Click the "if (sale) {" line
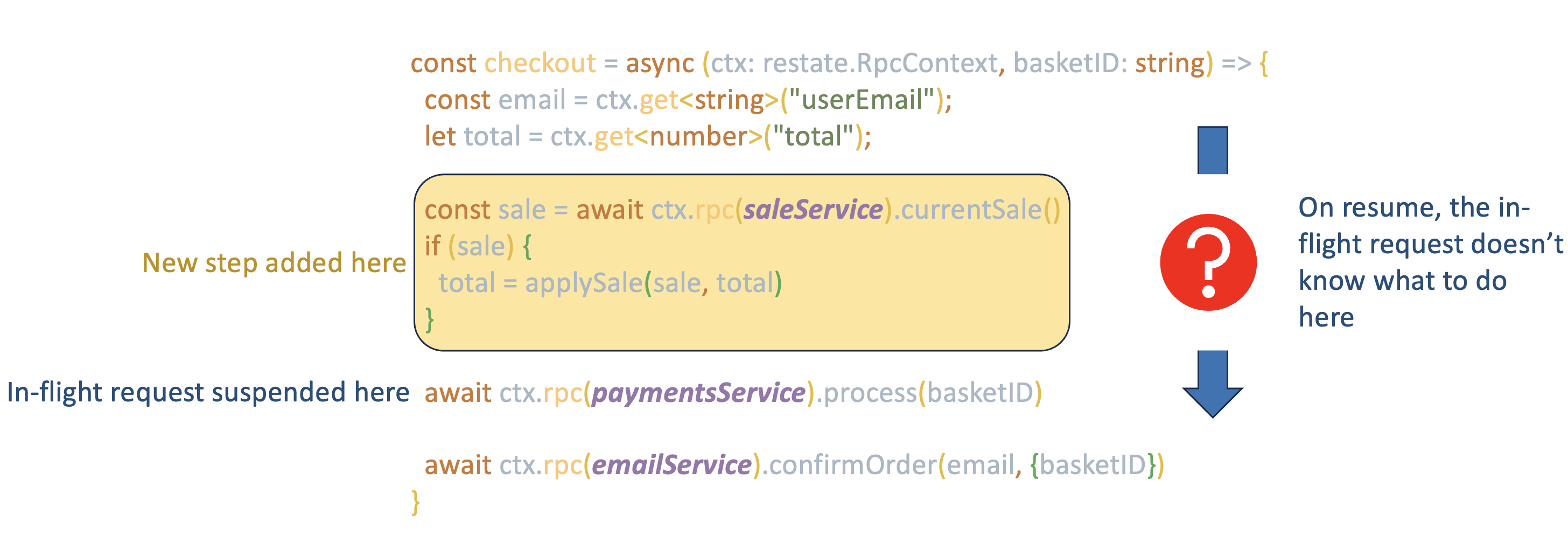Screen dimensions: 1568x556 (x=478, y=247)
